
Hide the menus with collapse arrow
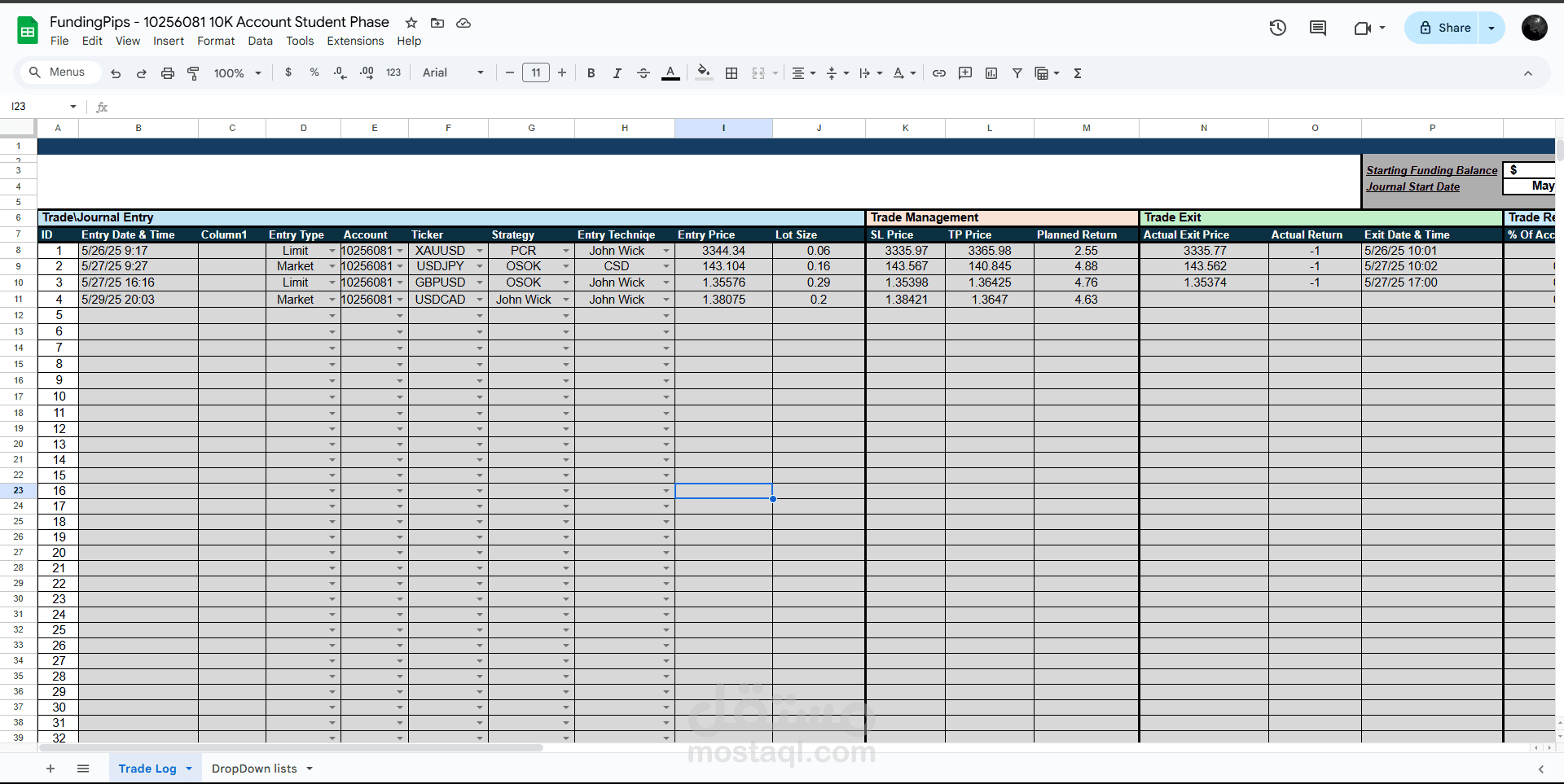(1528, 73)
